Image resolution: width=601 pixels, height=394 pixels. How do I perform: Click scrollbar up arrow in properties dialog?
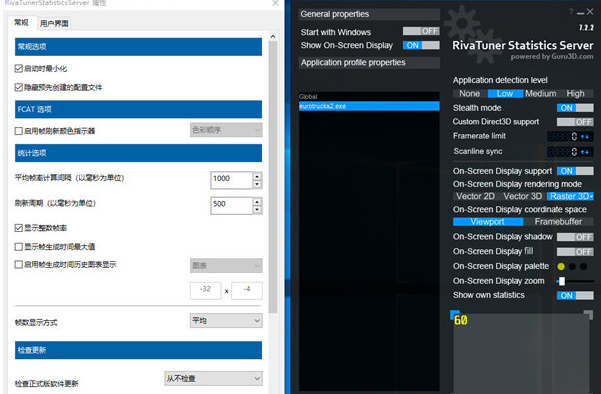click(x=273, y=36)
